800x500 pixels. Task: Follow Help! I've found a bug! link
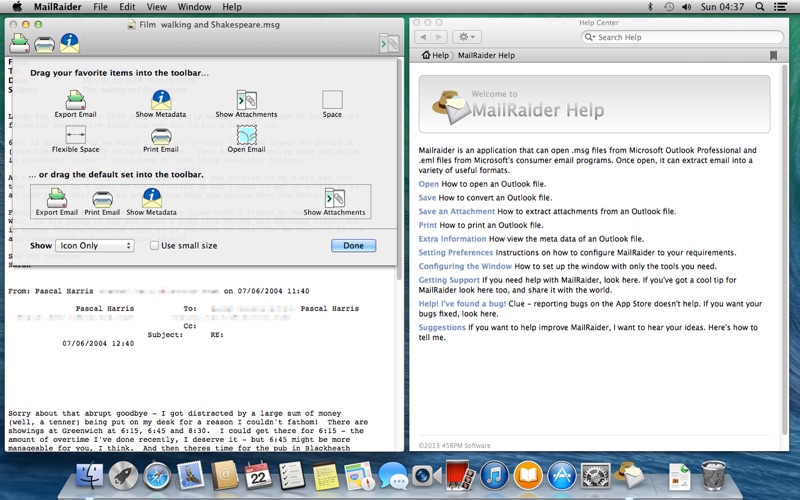[462, 304]
